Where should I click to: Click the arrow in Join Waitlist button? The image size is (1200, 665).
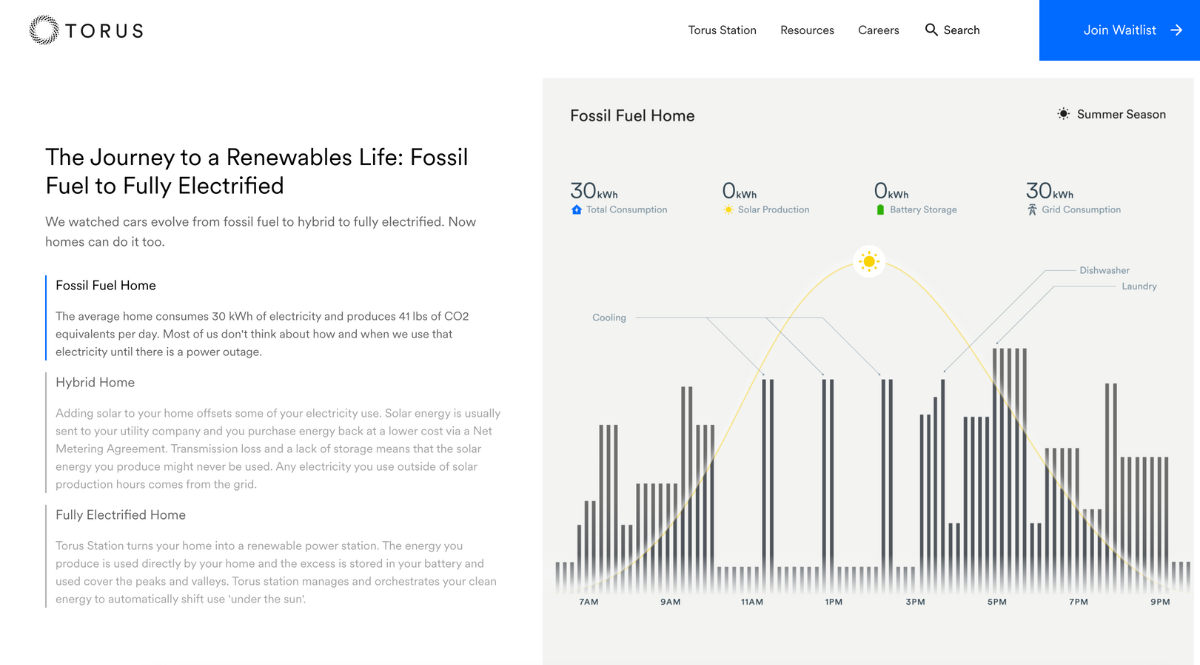tap(1177, 30)
